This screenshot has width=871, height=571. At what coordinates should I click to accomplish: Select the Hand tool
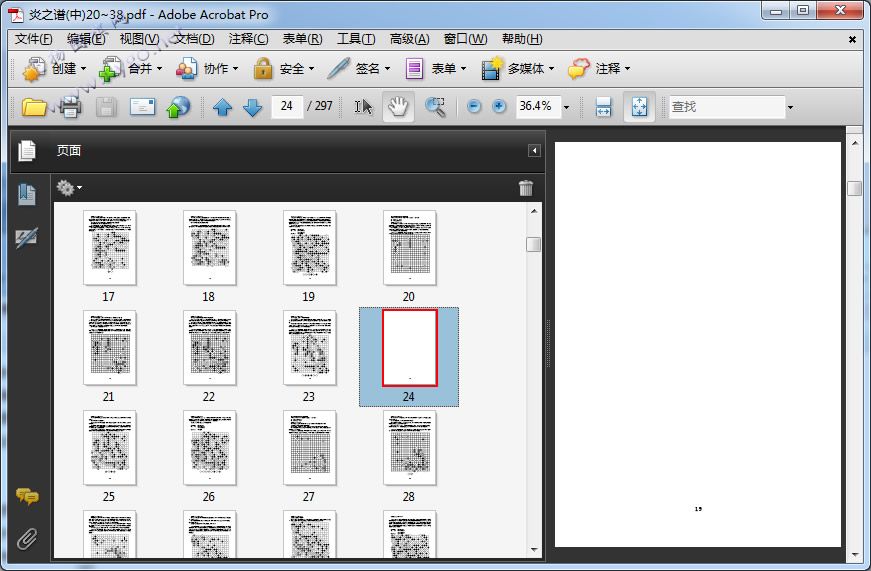(x=398, y=107)
